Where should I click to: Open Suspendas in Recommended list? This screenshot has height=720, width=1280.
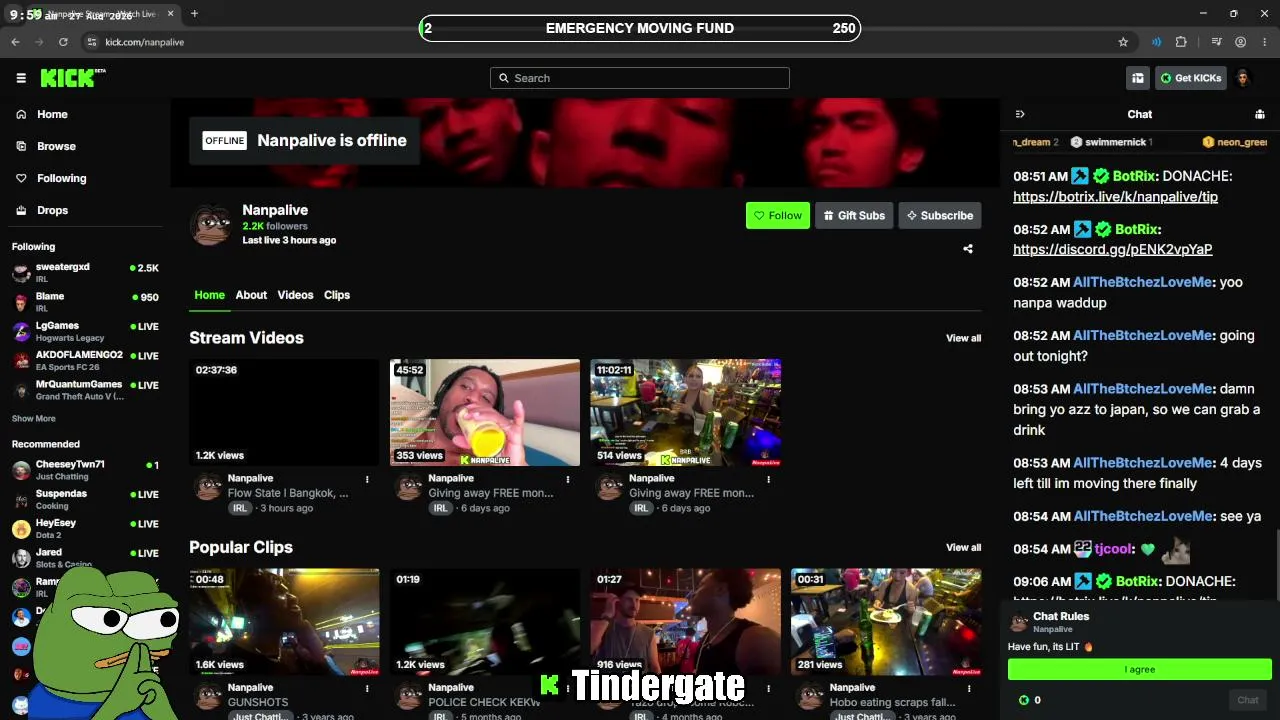[85, 499]
